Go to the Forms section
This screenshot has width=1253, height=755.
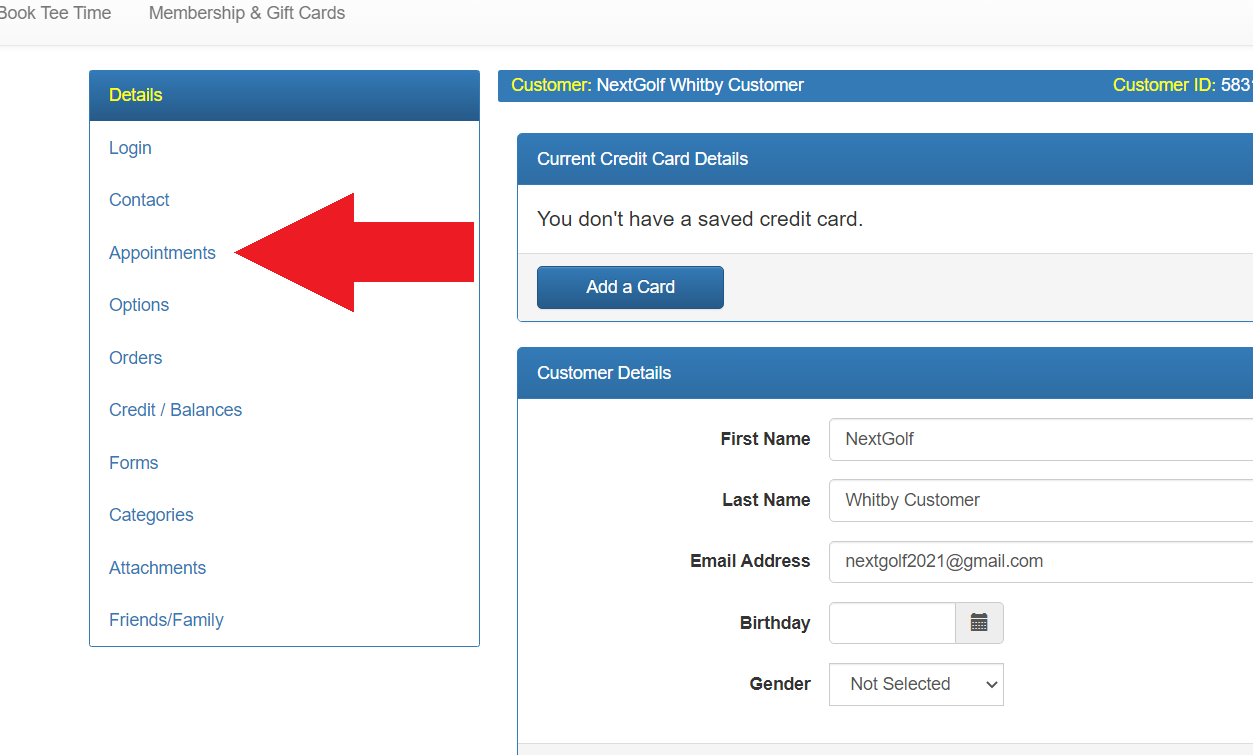[x=133, y=463]
